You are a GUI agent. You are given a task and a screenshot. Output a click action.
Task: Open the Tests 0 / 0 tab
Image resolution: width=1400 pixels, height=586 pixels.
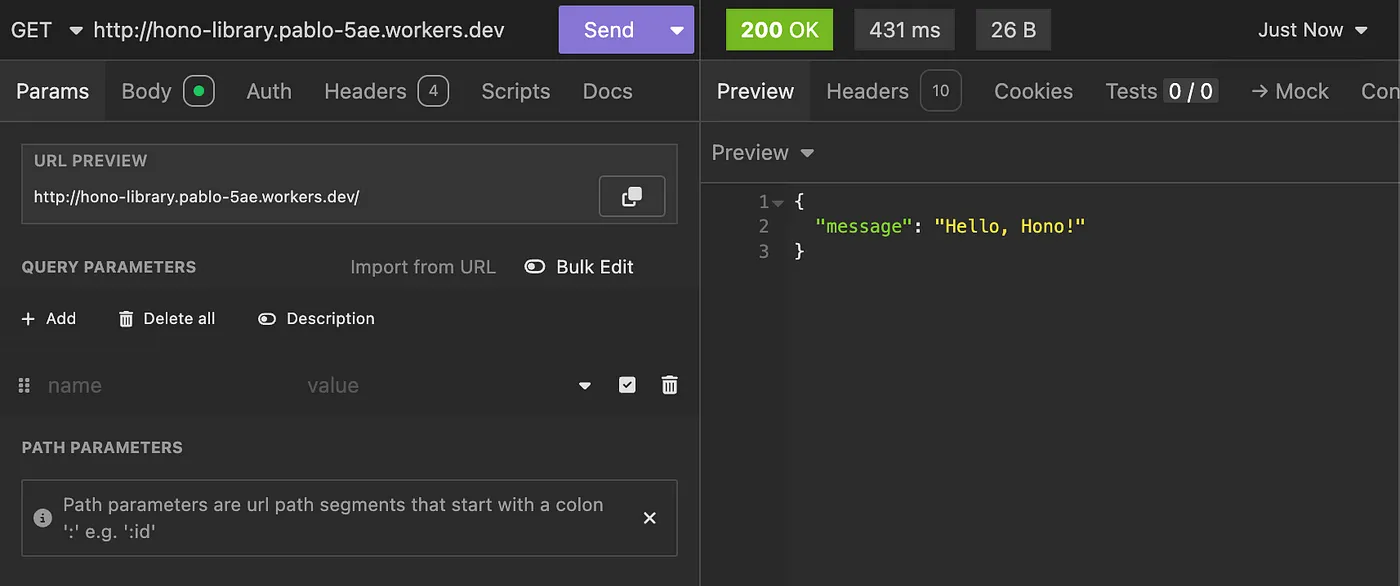click(1161, 91)
